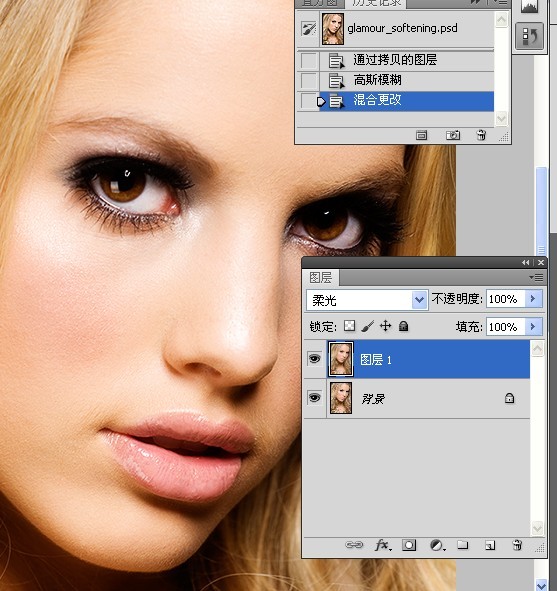This screenshot has width=557, height=591.
Task: Click the snapshot thumbnail in History
Action: point(333,29)
